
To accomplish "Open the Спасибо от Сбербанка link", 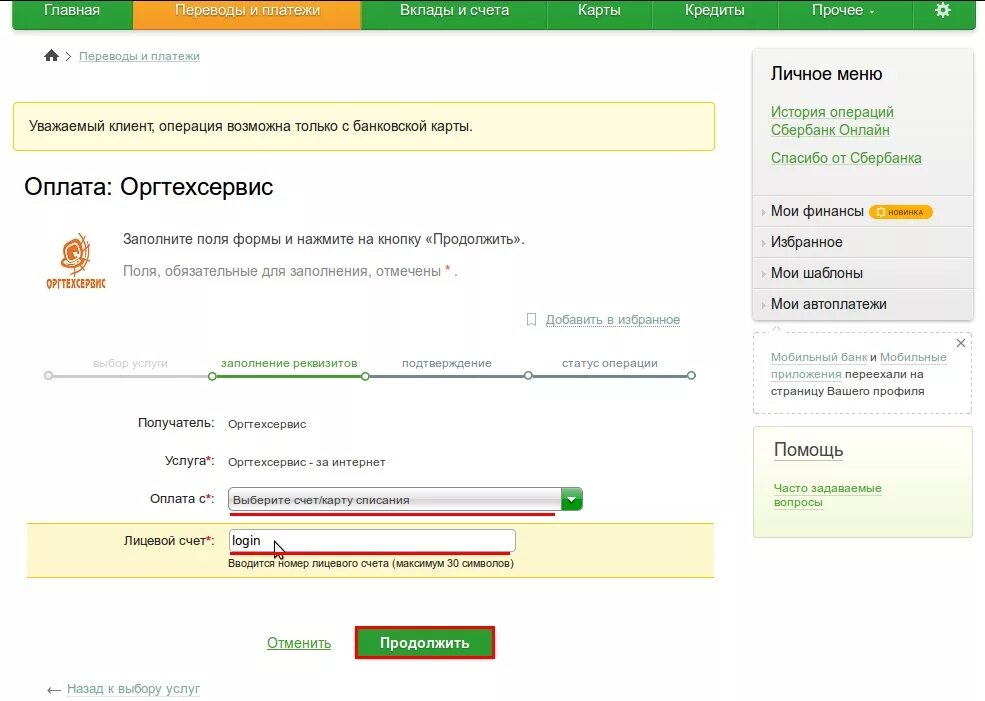I will click(846, 158).
